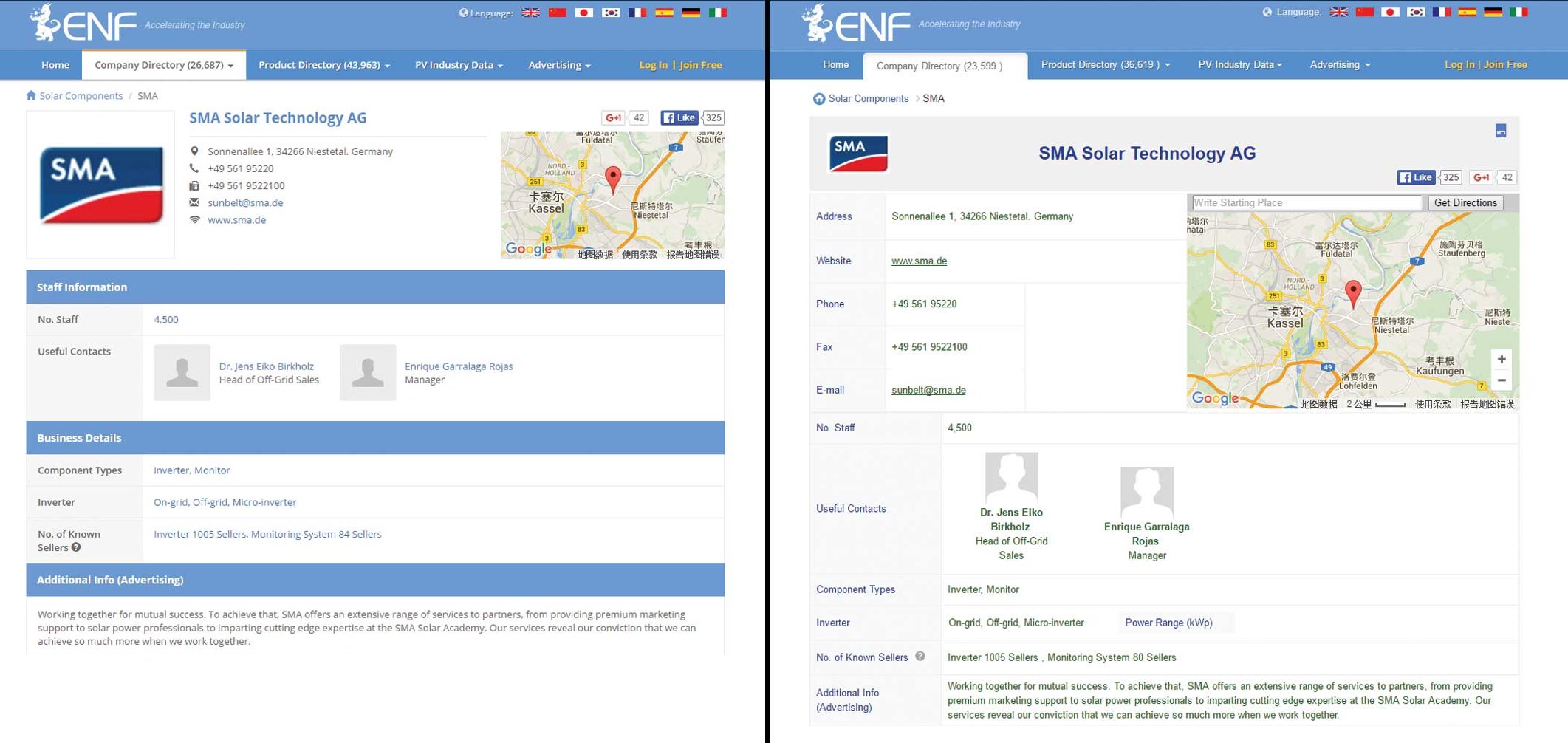The image size is (1568, 743).
Task: Open Advertising dropdown in right page
Action: (1340, 64)
